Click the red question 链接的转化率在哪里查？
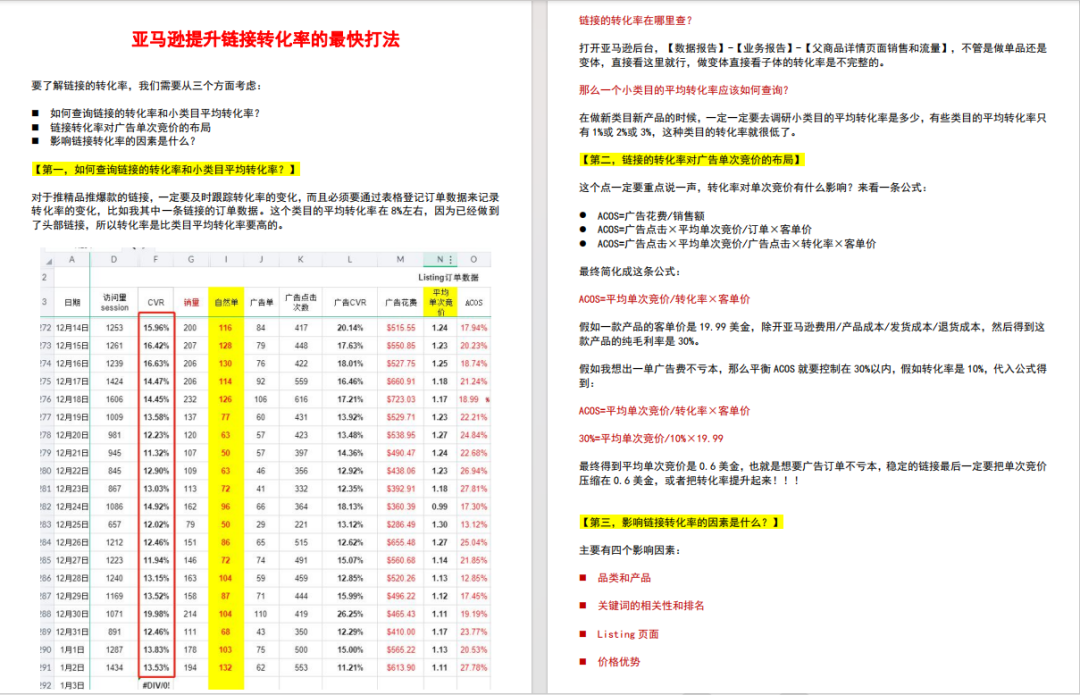1080x695 pixels. pos(636,21)
